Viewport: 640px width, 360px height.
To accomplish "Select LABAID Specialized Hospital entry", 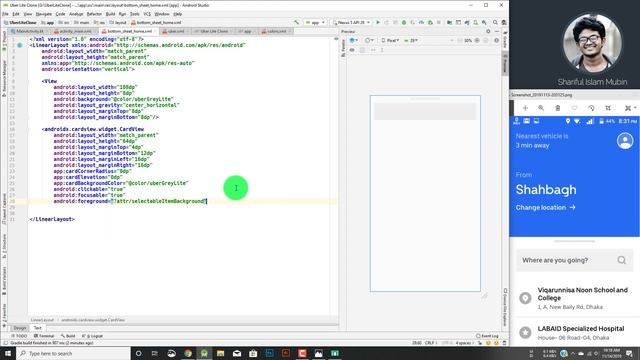I will 574,333.
